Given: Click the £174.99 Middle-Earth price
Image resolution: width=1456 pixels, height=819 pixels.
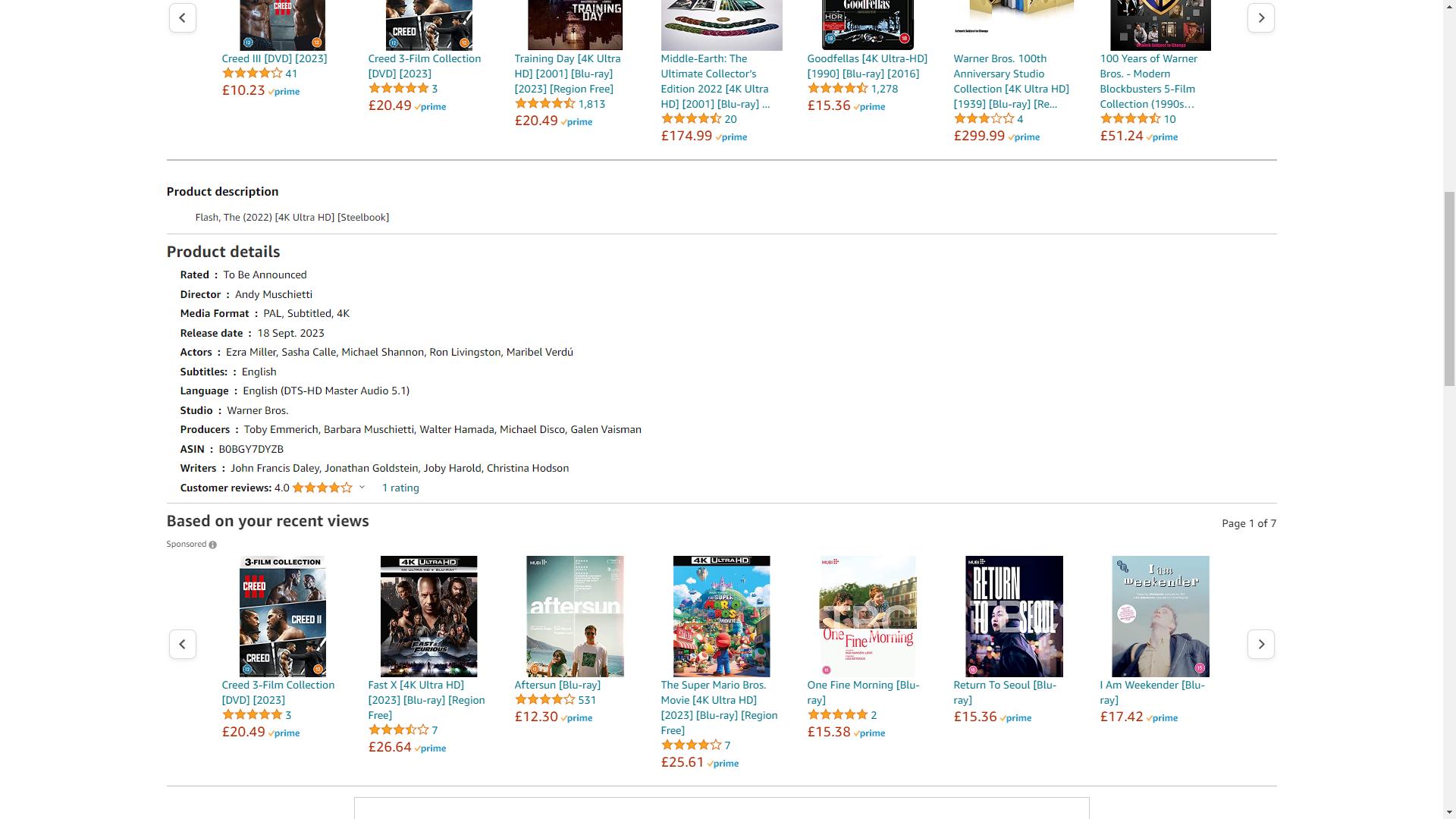Looking at the screenshot, I should point(686,136).
